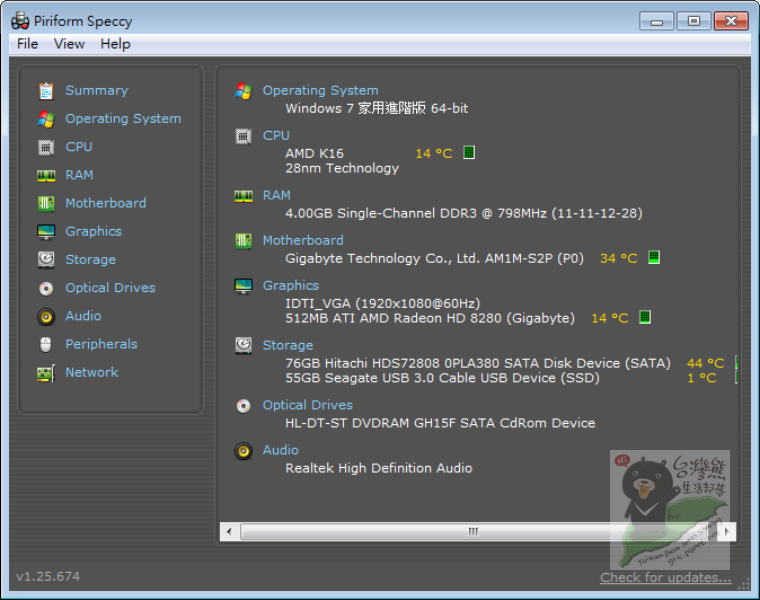This screenshot has height=600, width=760.
Task: Click the CPU temperature indicator next to 14 °C
Action: coord(469,153)
